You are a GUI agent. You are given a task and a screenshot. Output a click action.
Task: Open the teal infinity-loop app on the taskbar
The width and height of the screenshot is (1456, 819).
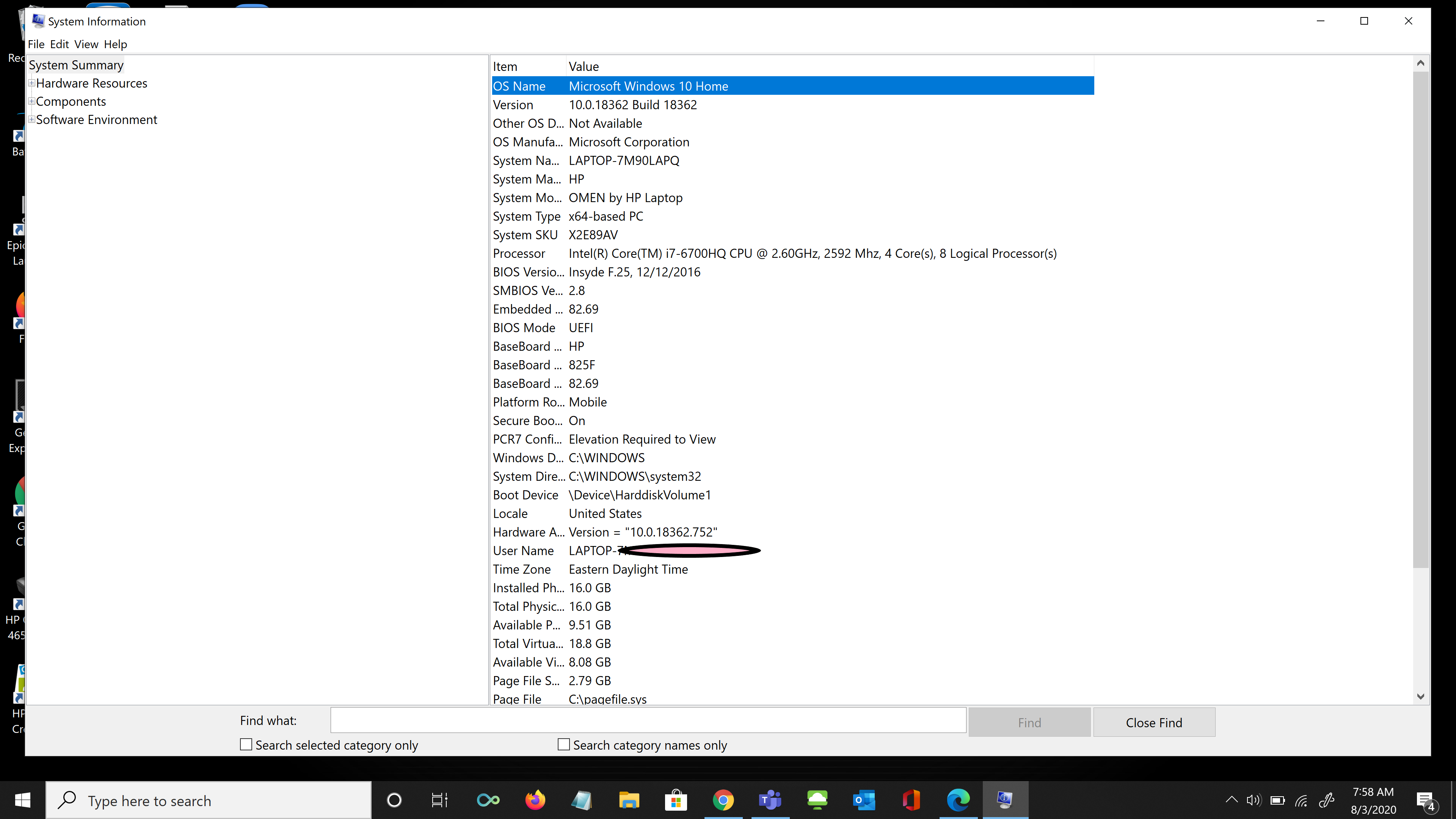(488, 800)
